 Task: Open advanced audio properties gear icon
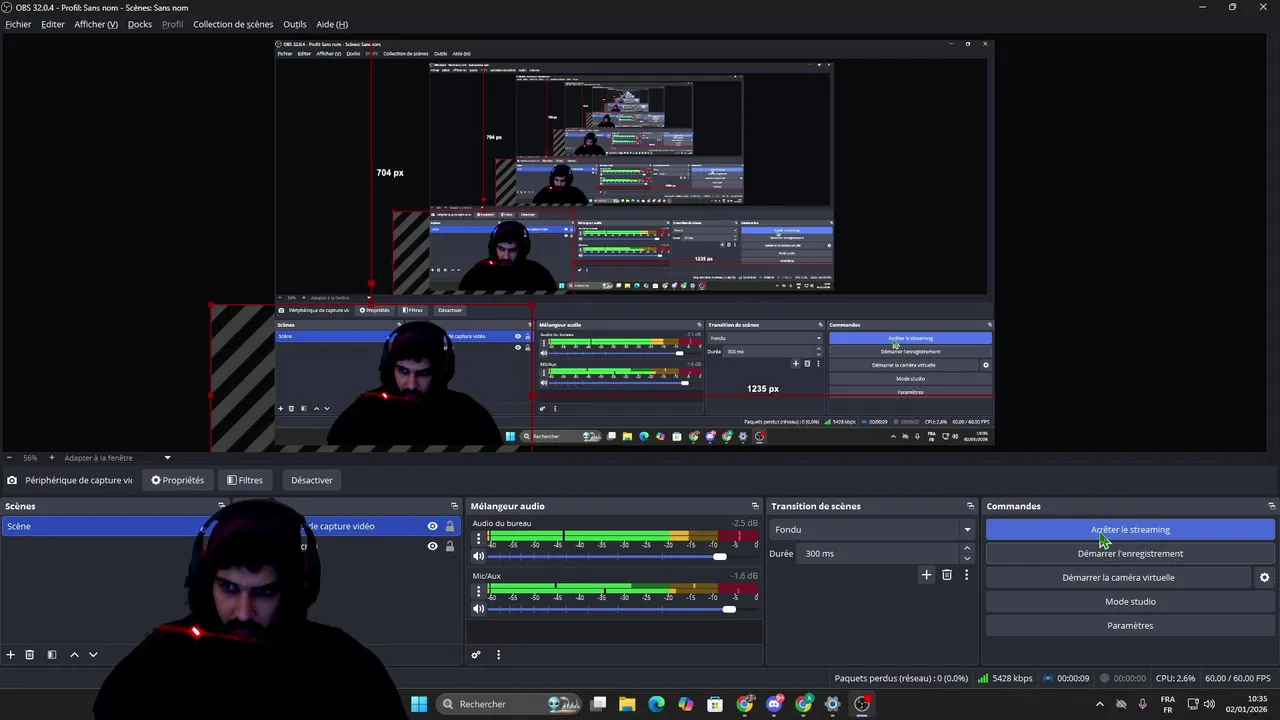point(476,655)
